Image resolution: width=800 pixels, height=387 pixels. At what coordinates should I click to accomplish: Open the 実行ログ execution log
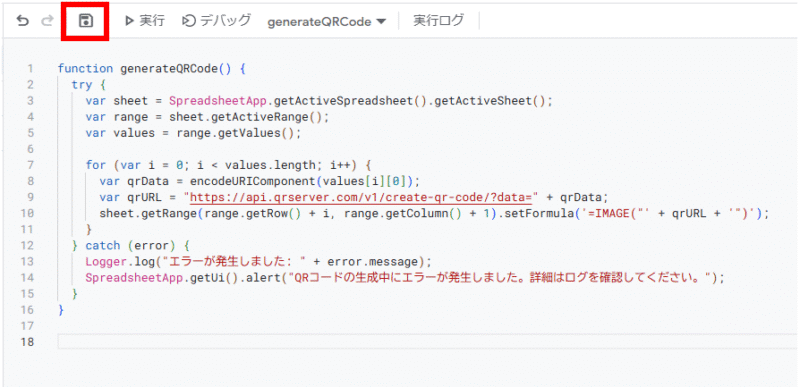(439, 21)
